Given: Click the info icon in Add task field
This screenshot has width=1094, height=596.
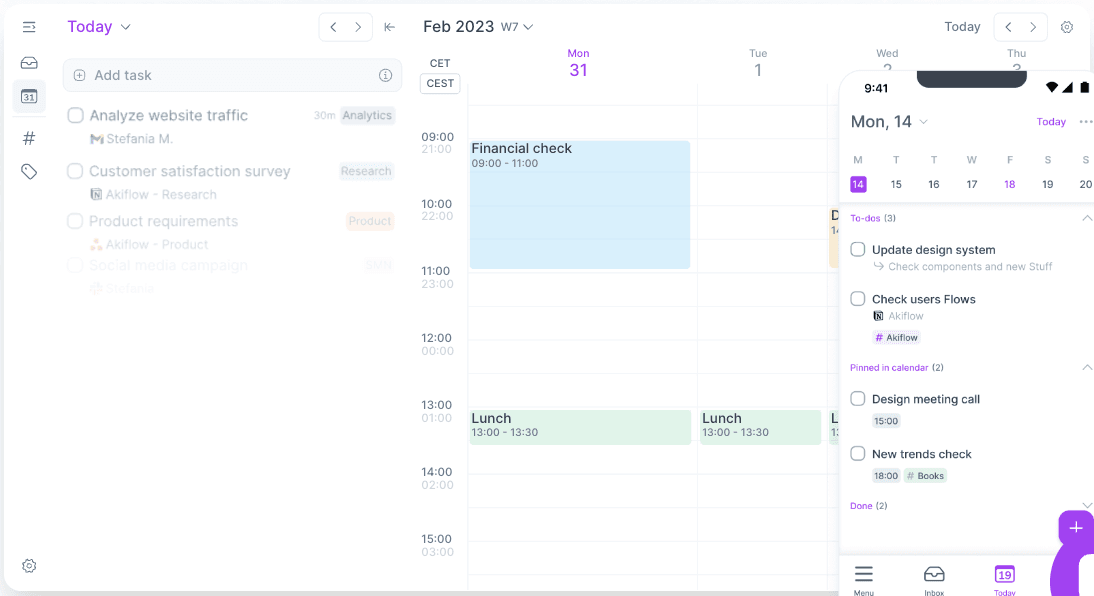Looking at the screenshot, I should pyautogui.click(x=385, y=75).
